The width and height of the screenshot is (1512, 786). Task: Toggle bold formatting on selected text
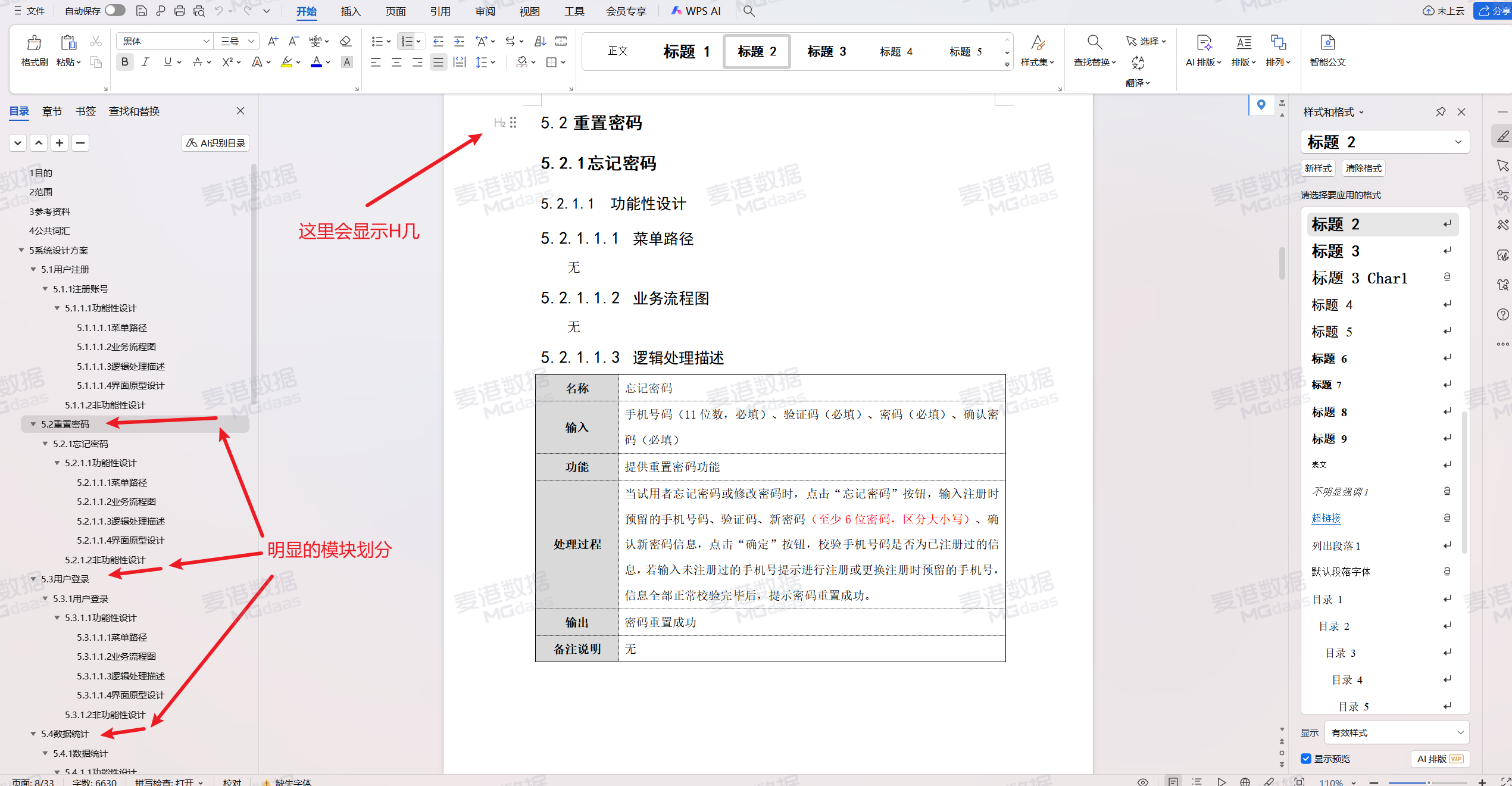(124, 61)
